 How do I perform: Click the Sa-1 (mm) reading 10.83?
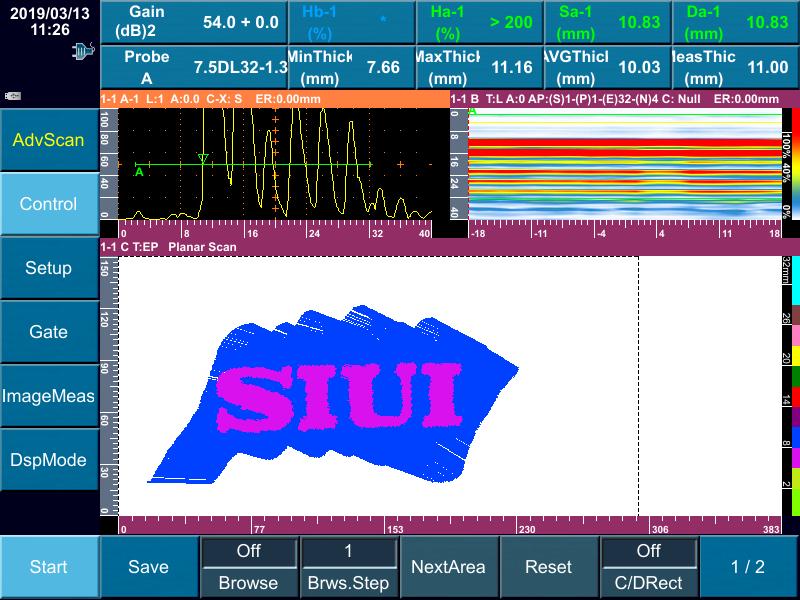click(639, 22)
